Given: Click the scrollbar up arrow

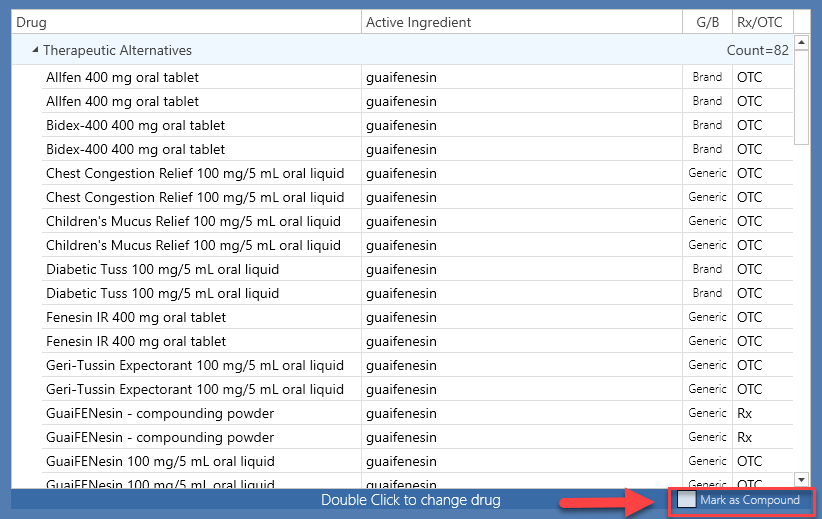Looking at the screenshot, I should 802,42.
